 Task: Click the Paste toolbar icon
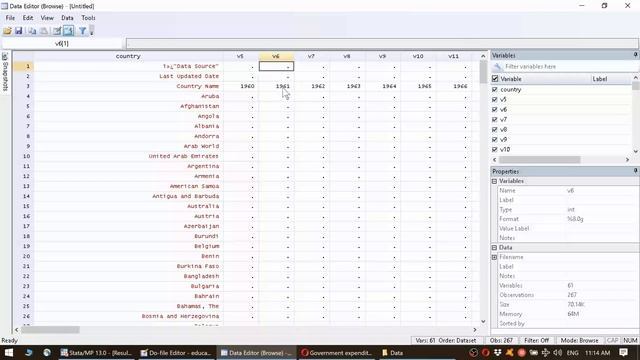[x=44, y=31]
